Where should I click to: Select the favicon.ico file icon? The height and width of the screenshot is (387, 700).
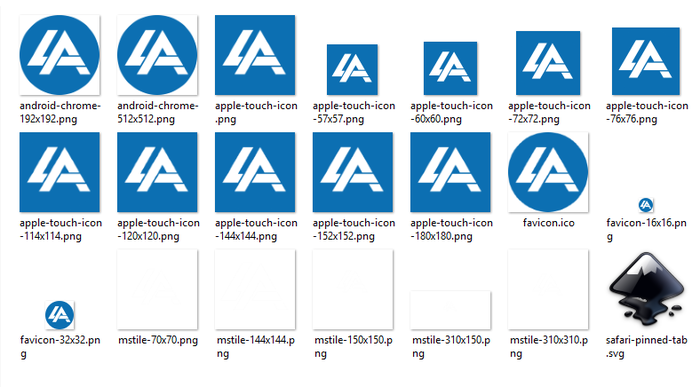pyautogui.click(x=548, y=172)
